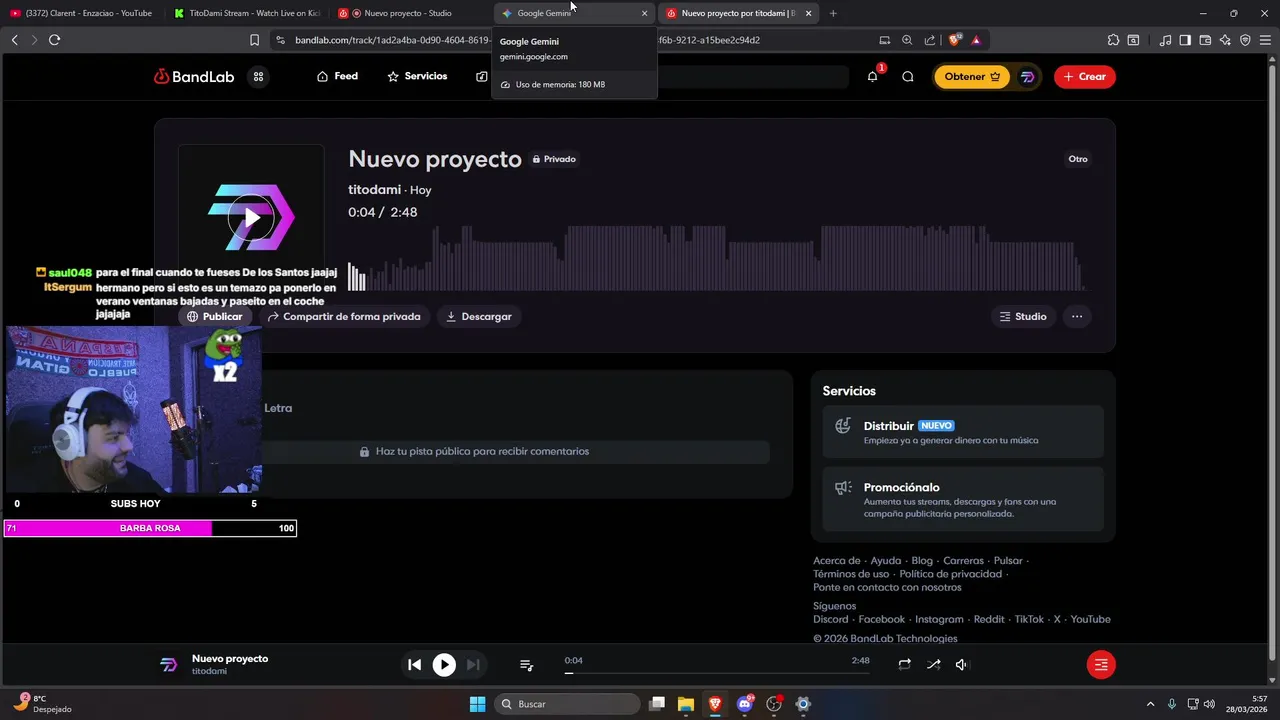Switch to the Letra tab
Image resolution: width=1280 pixels, height=720 pixels.
[278, 408]
